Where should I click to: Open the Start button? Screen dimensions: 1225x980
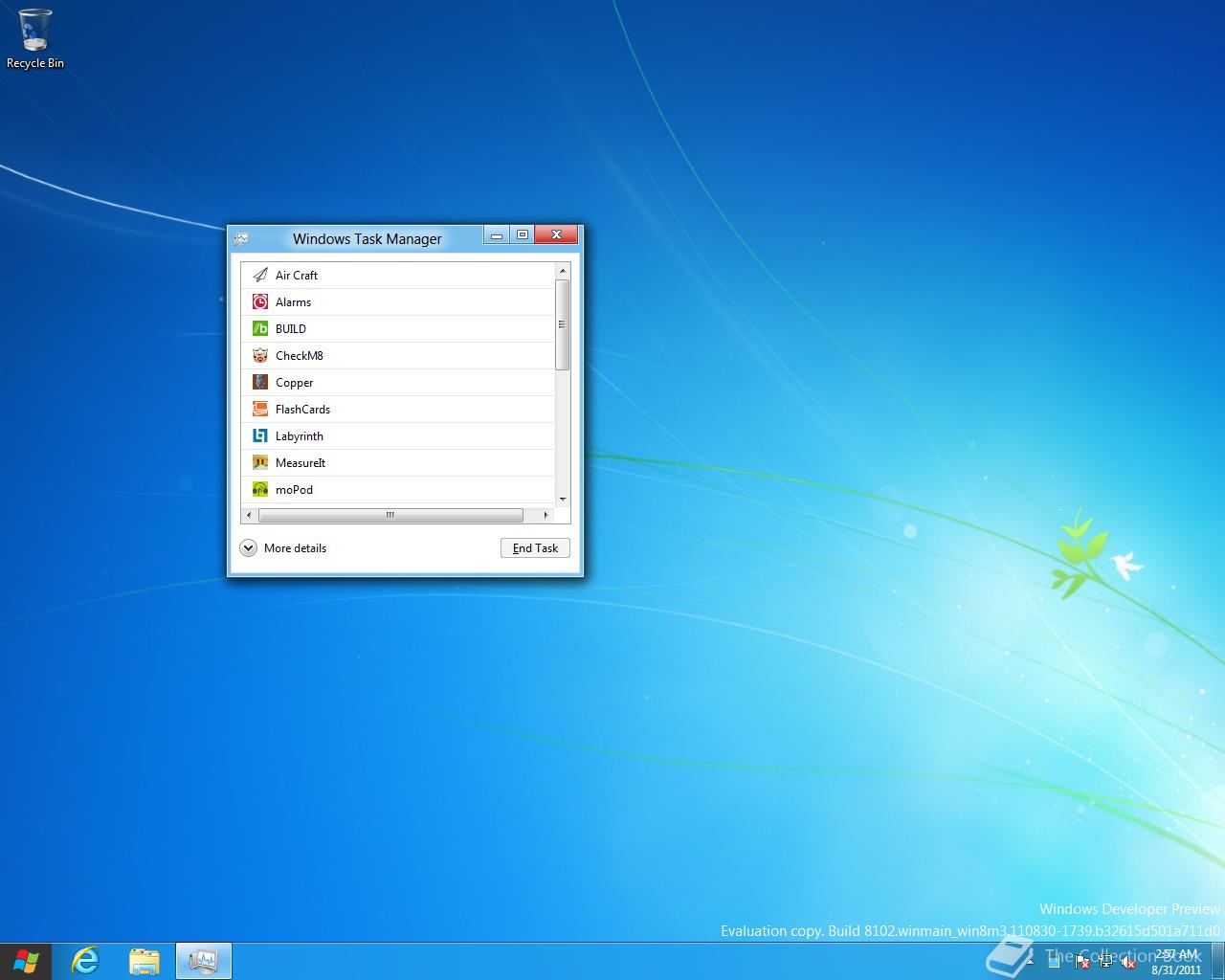pos(27,961)
